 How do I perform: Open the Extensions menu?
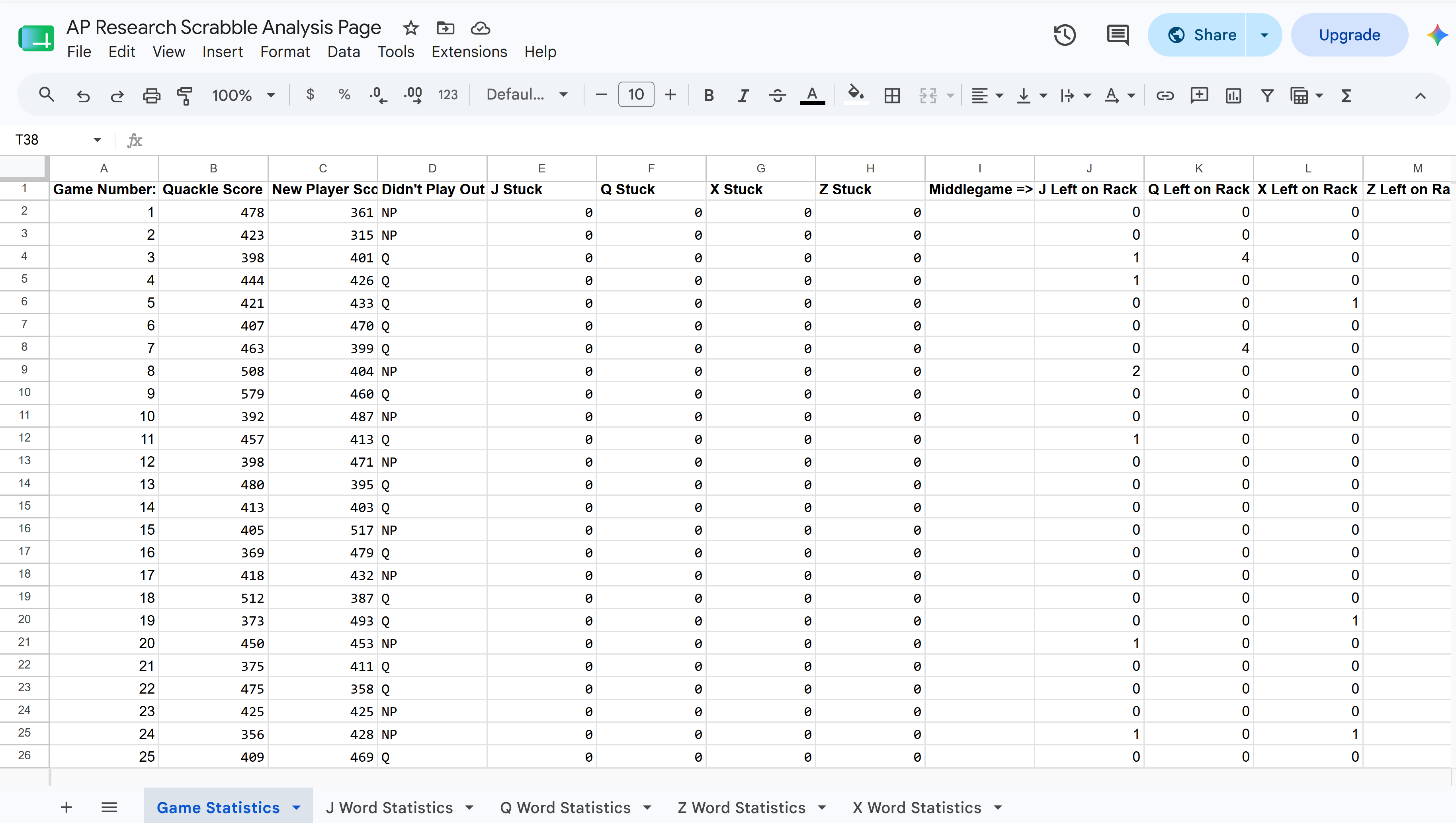pos(469,51)
